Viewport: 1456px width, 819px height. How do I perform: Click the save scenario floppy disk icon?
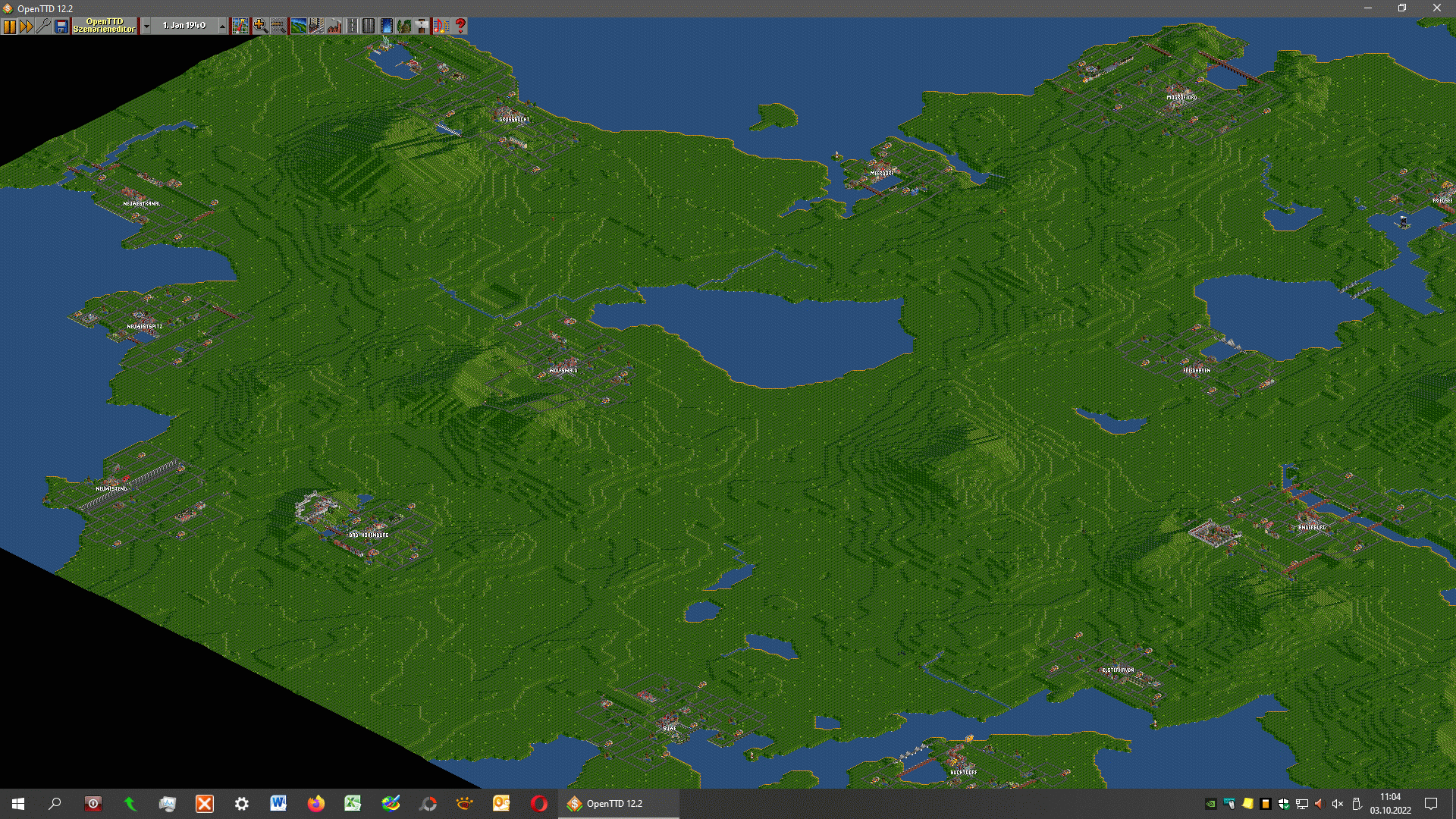point(61,27)
